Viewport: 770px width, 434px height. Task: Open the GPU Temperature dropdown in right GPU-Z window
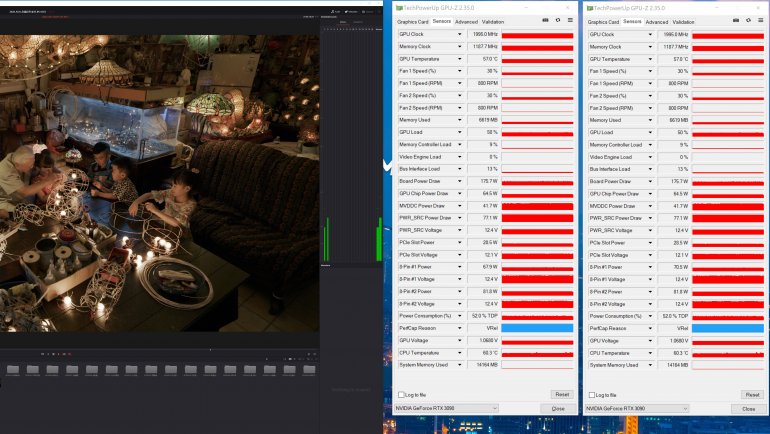point(650,59)
